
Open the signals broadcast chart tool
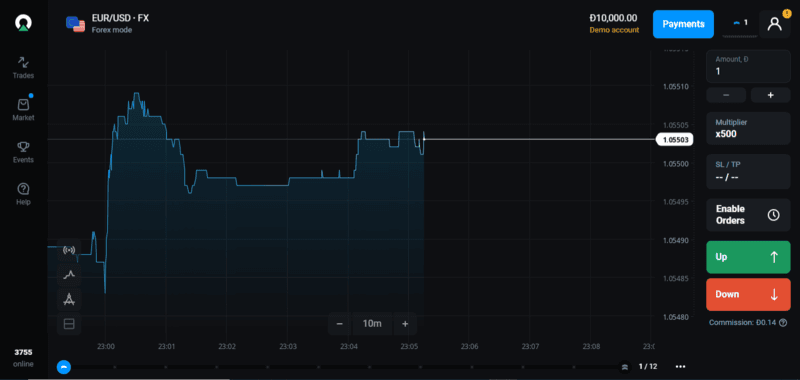(x=69, y=250)
